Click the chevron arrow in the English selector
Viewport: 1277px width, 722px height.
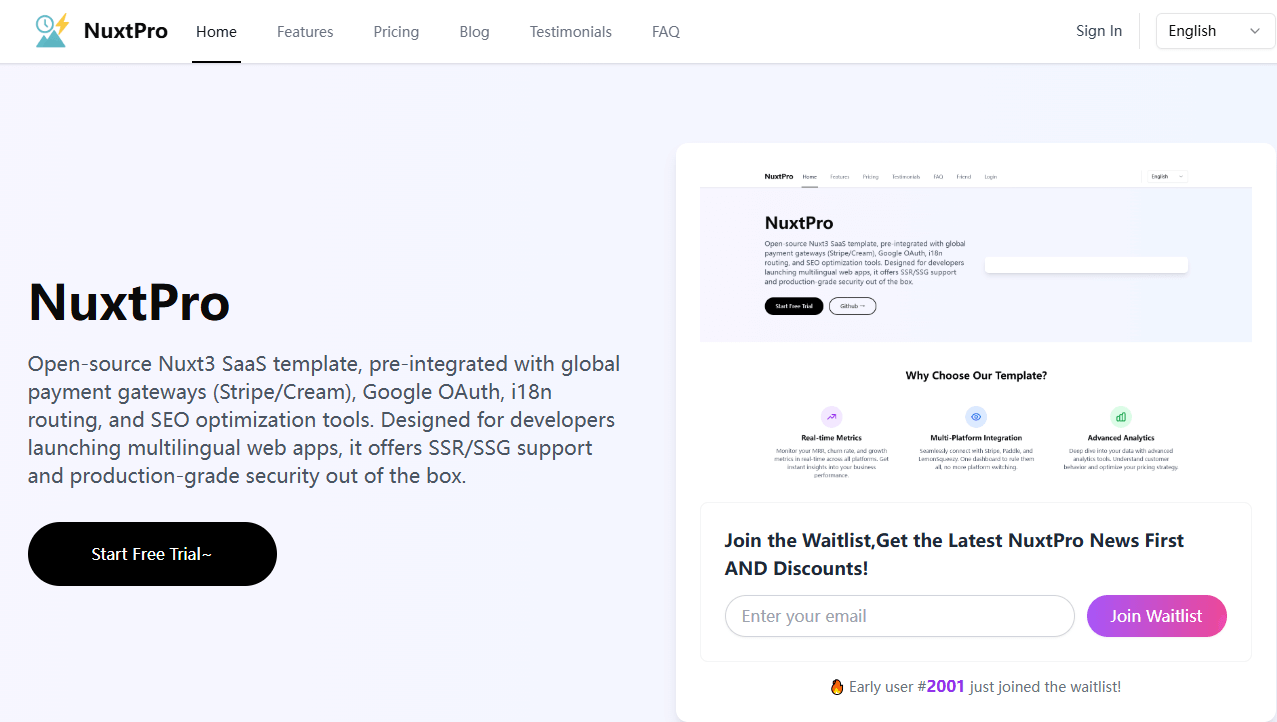[x=1255, y=31]
